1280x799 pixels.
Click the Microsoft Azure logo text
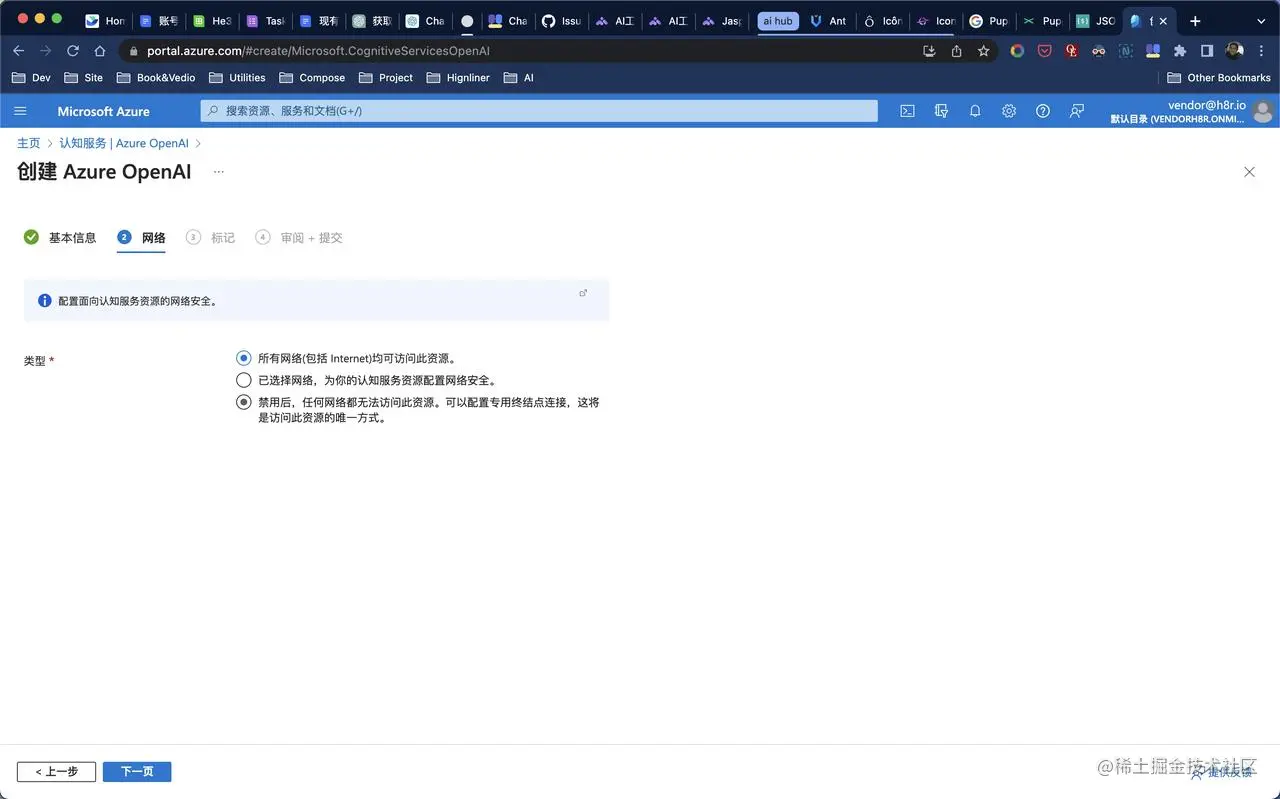coord(103,111)
